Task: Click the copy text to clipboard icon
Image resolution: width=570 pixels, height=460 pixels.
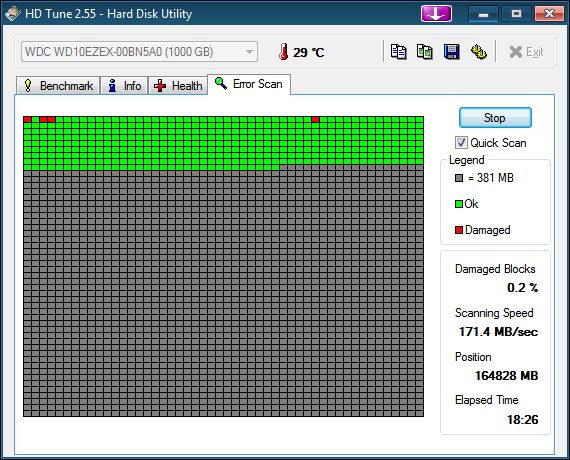Action: click(x=398, y=52)
